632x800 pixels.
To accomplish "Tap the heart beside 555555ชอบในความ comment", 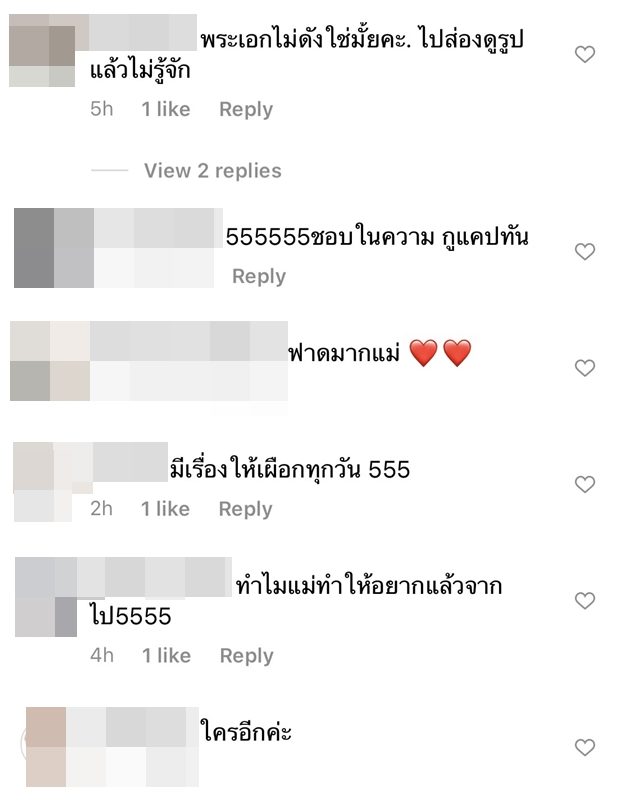I will 585,251.
